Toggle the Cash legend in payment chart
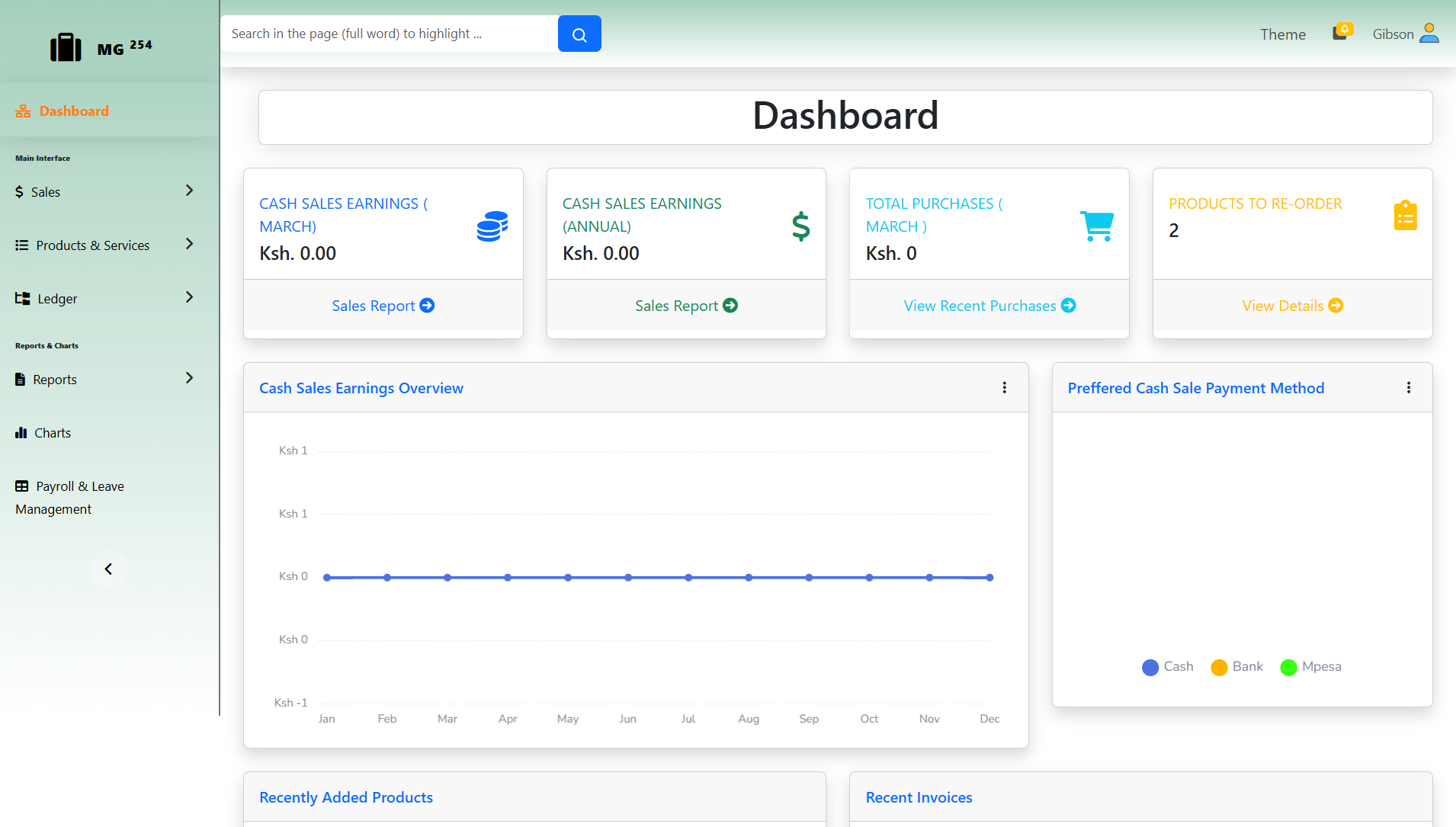Screen dimensions: 1456x827 coord(1168,667)
